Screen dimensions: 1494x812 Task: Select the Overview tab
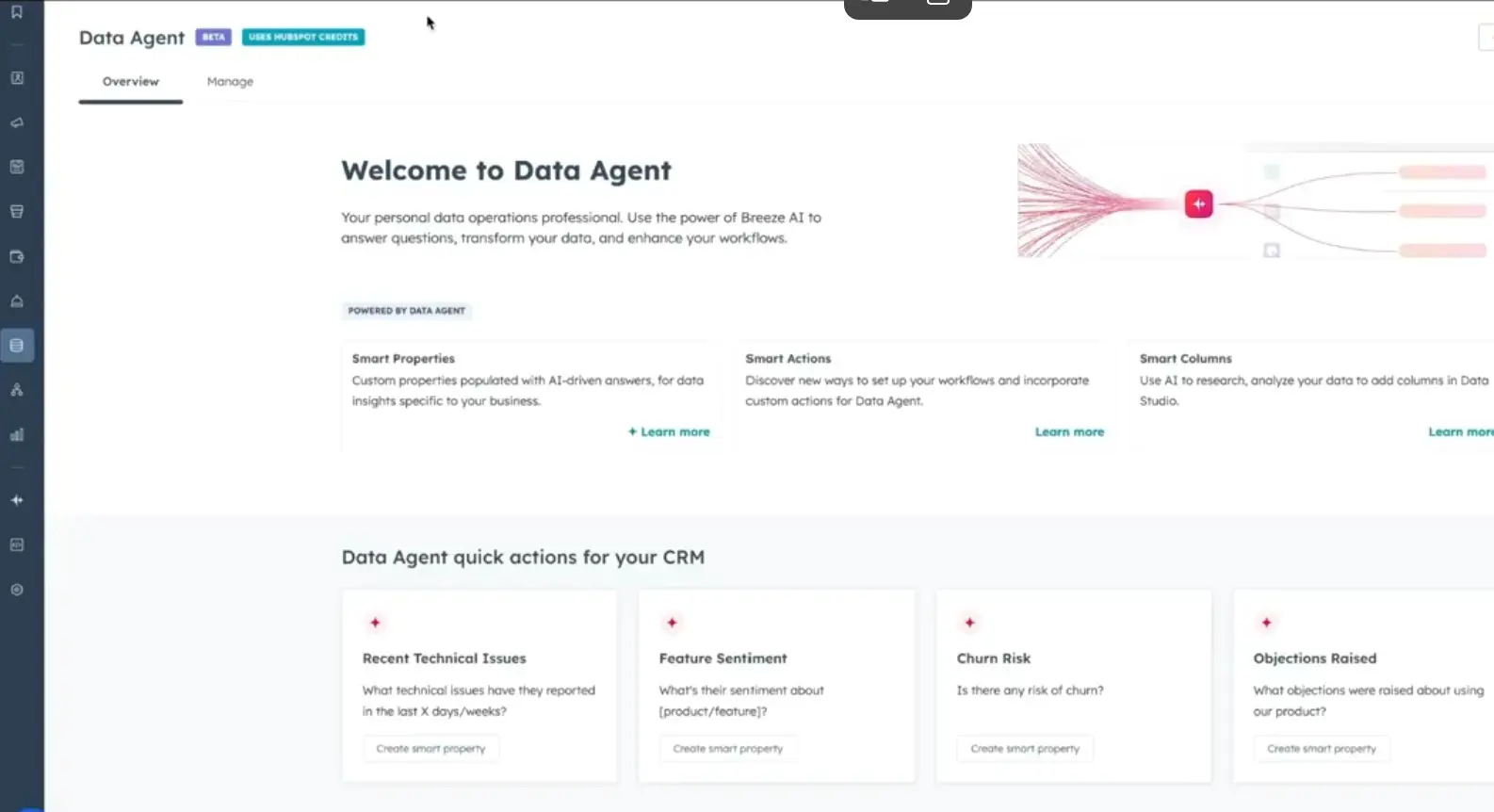click(x=131, y=82)
